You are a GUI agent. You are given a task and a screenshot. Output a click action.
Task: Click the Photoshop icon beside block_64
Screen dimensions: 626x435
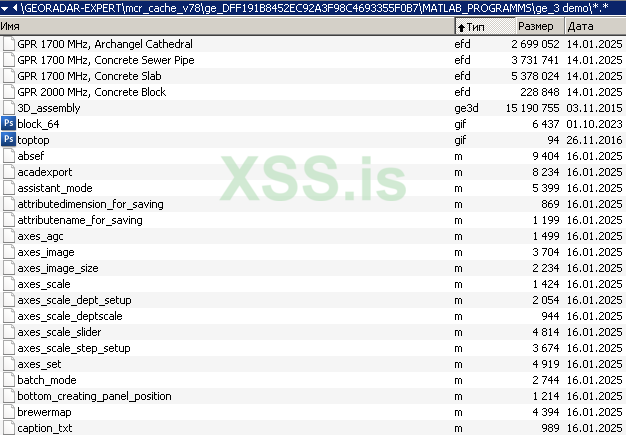point(8,123)
